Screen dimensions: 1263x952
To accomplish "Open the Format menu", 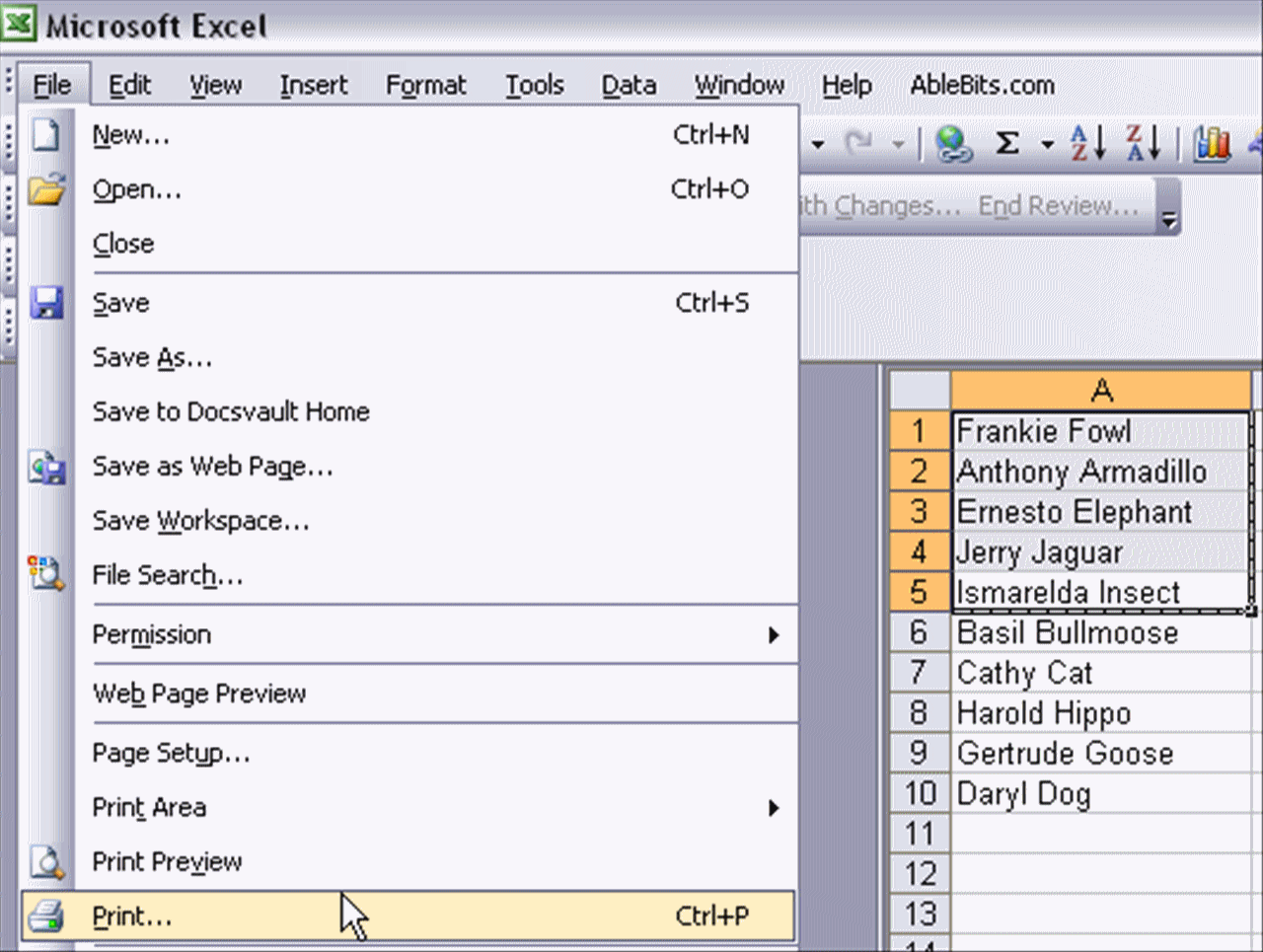I will click(x=426, y=86).
